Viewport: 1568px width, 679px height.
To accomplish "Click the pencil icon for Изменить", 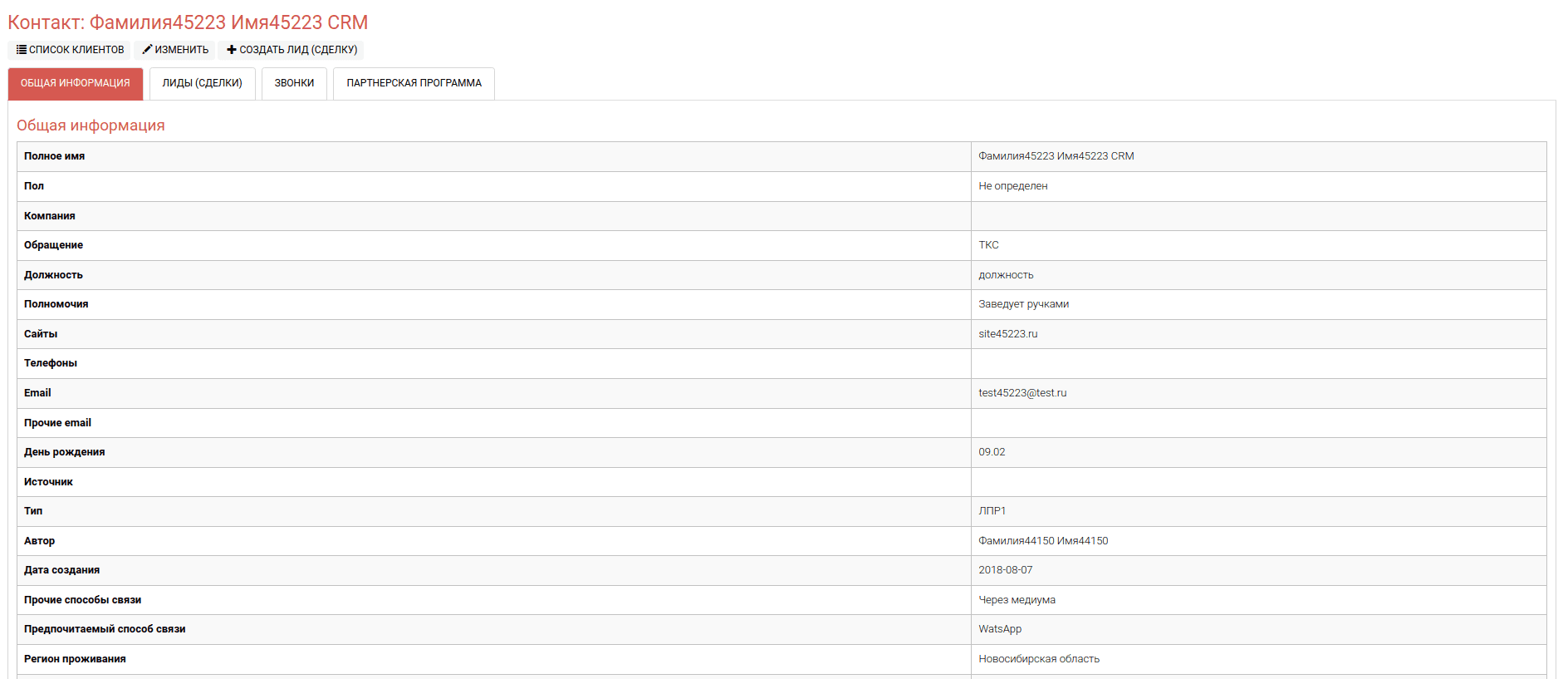I will click(x=147, y=50).
